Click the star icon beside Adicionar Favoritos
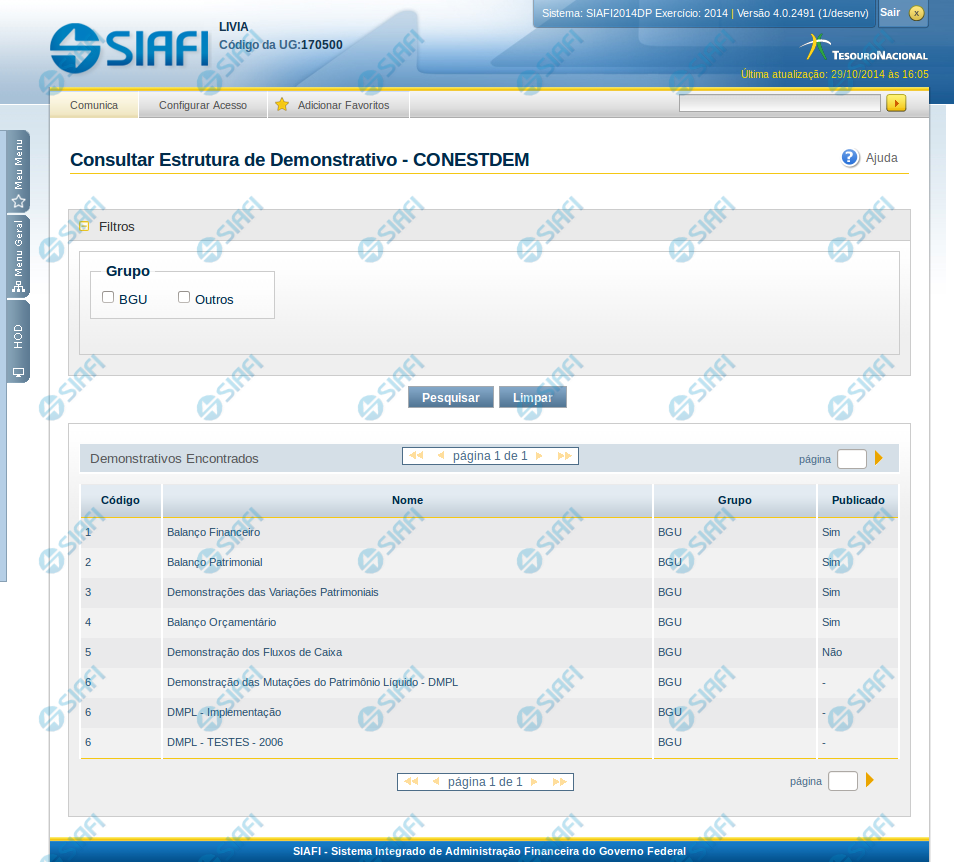The image size is (954, 862). (x=282, y=105)
